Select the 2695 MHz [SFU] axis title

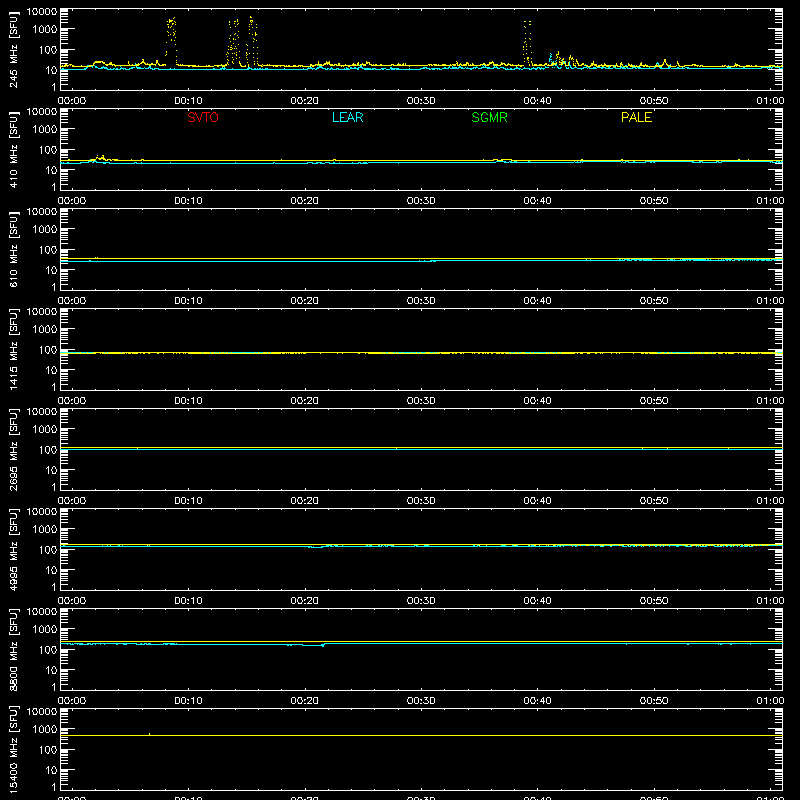13,449
